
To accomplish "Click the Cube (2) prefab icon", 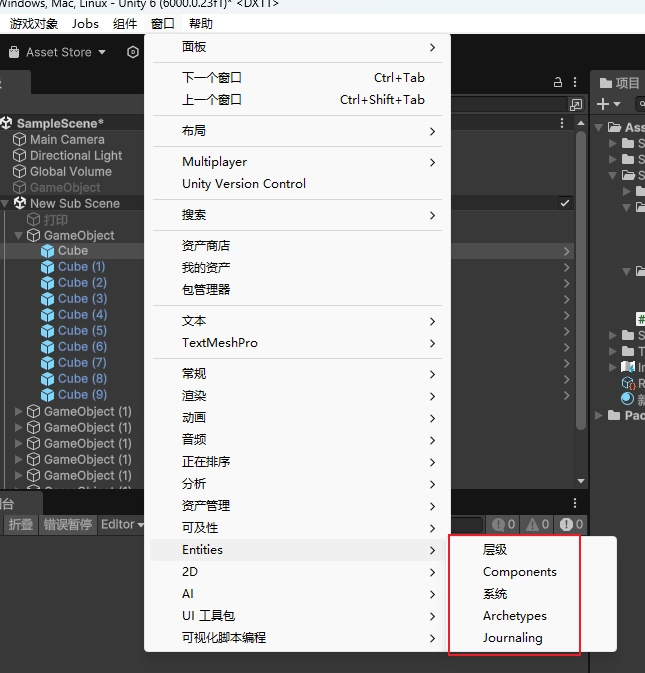I will (47, 283).
